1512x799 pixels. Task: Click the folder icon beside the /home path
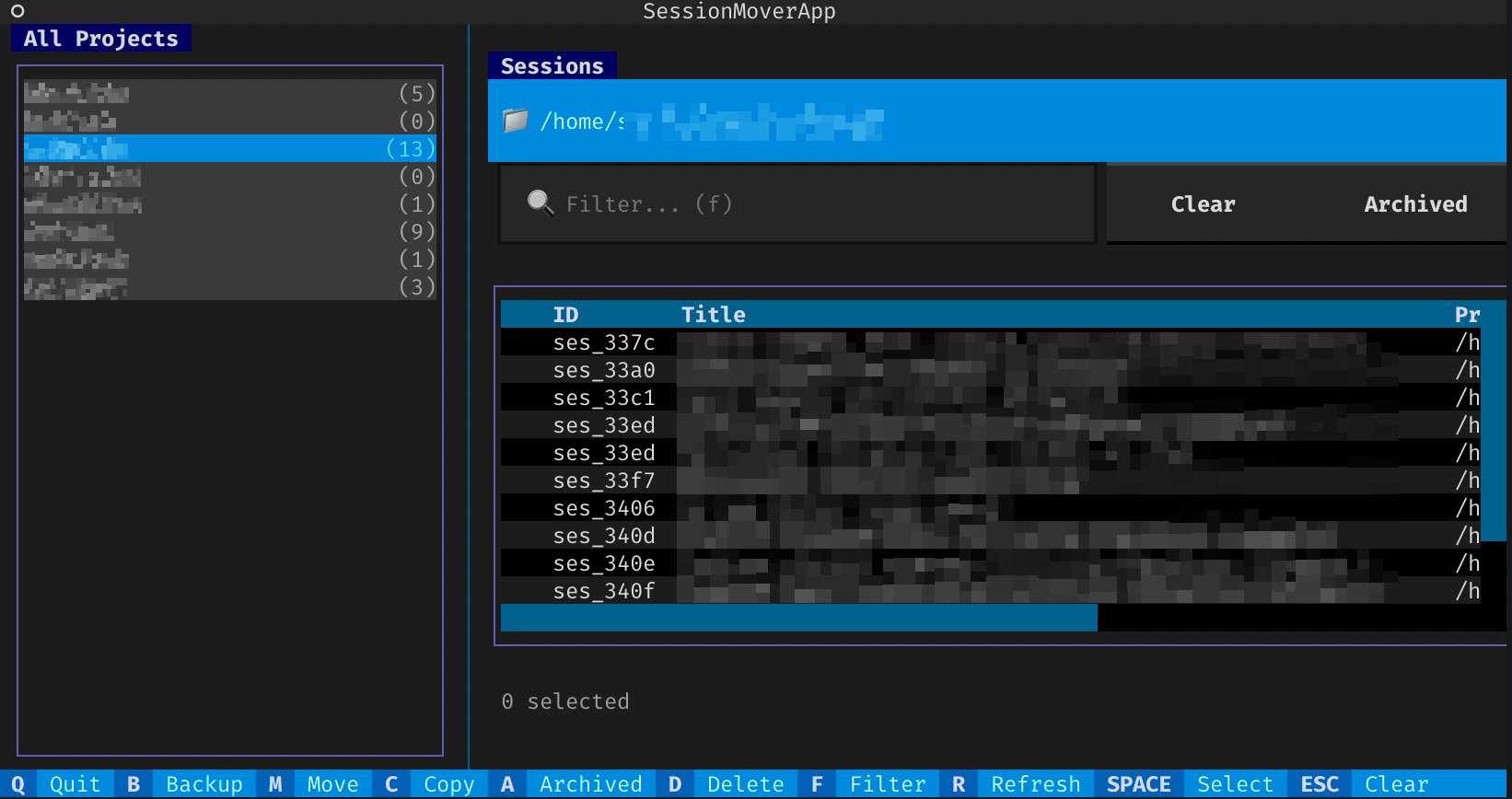pos(516,121)
